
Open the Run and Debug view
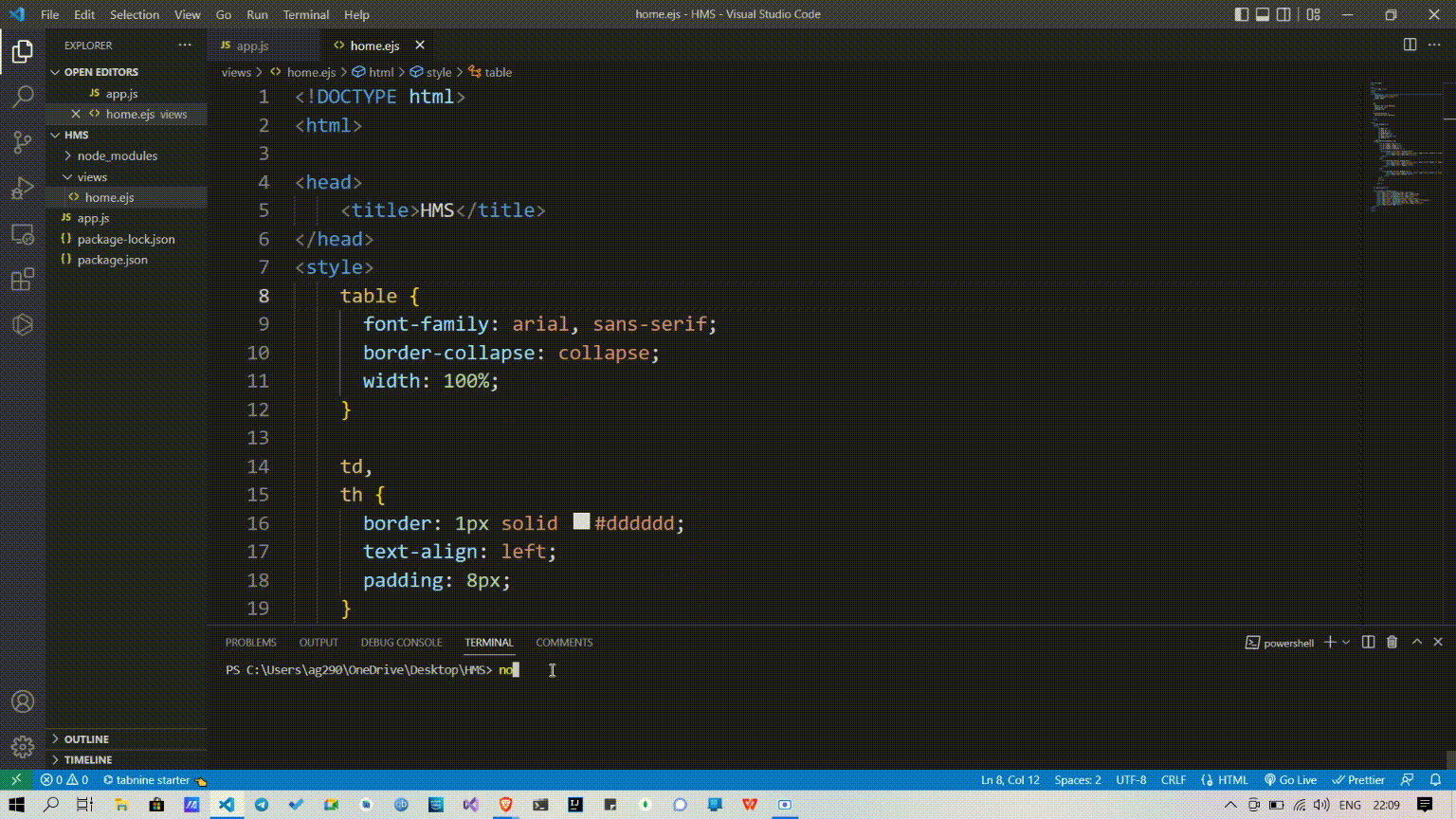tap(23, 188)
